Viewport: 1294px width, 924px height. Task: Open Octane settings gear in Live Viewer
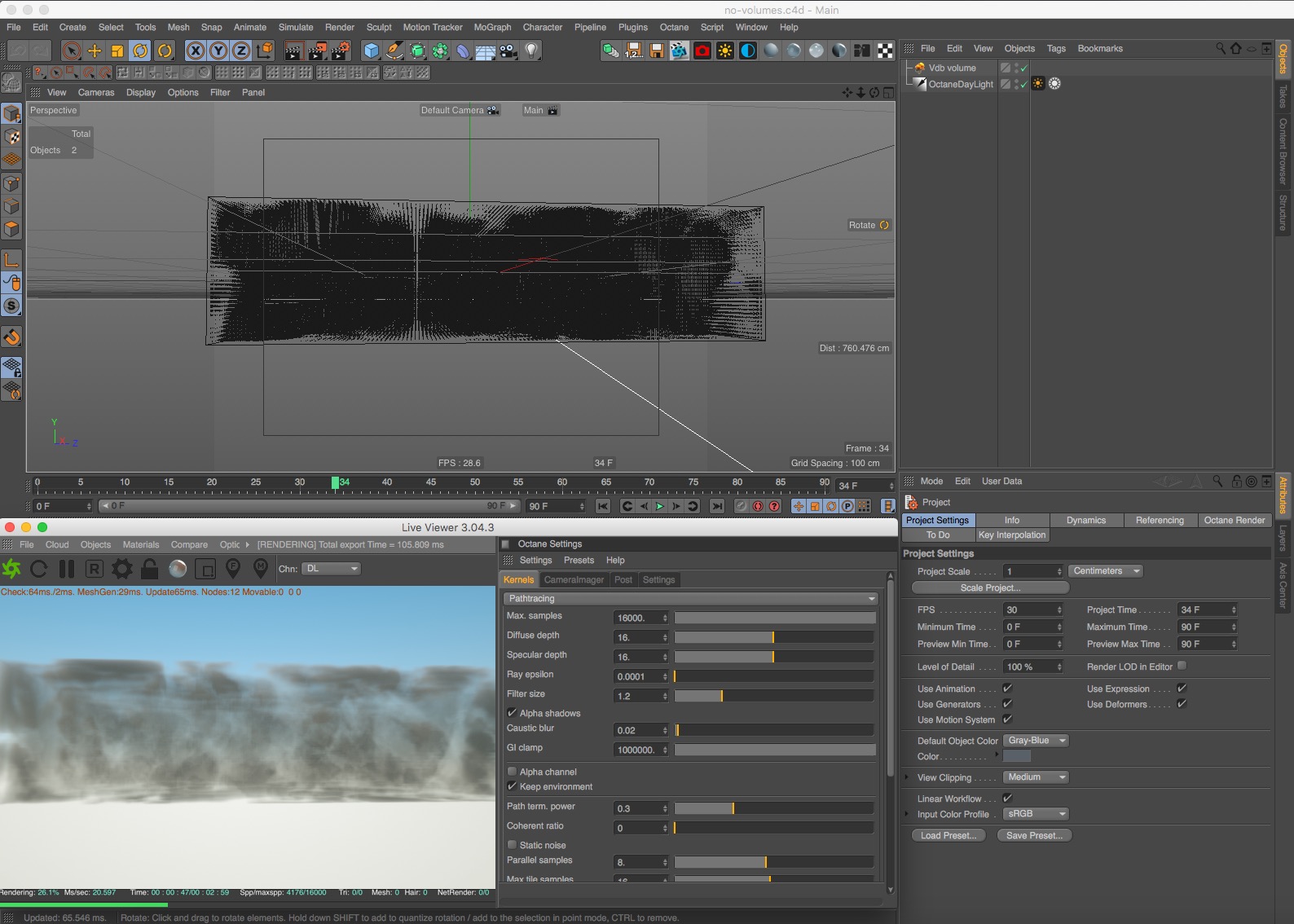(x=121, y=569)
